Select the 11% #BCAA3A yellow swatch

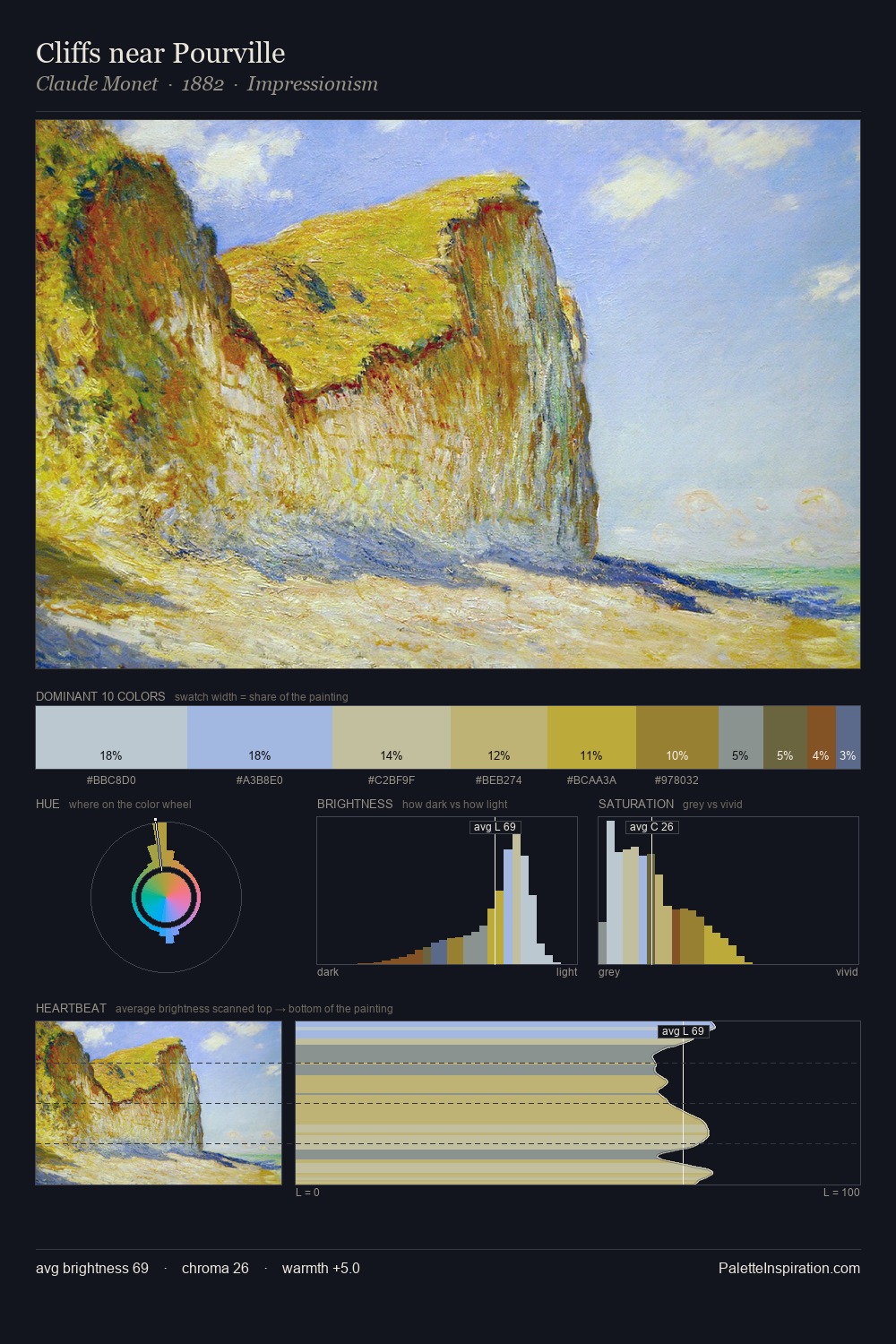coord(591,737)
